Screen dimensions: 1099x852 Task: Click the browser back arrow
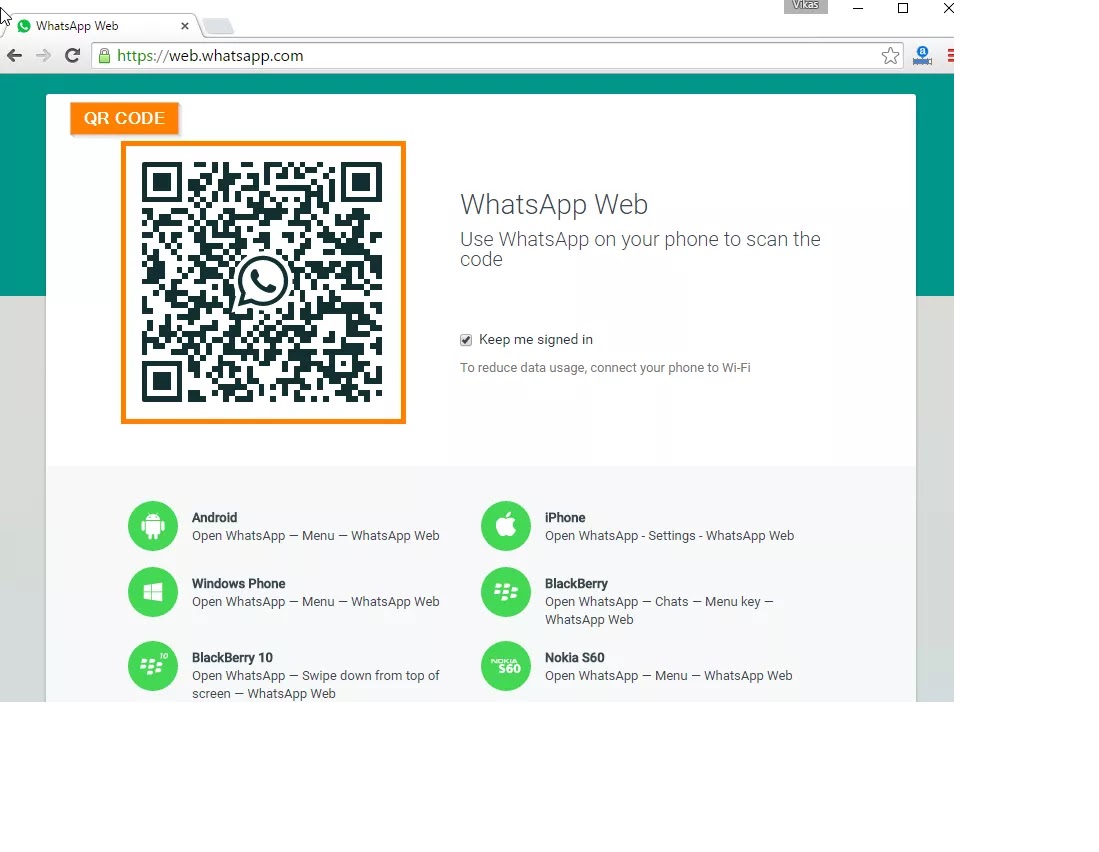click(15, 55)
